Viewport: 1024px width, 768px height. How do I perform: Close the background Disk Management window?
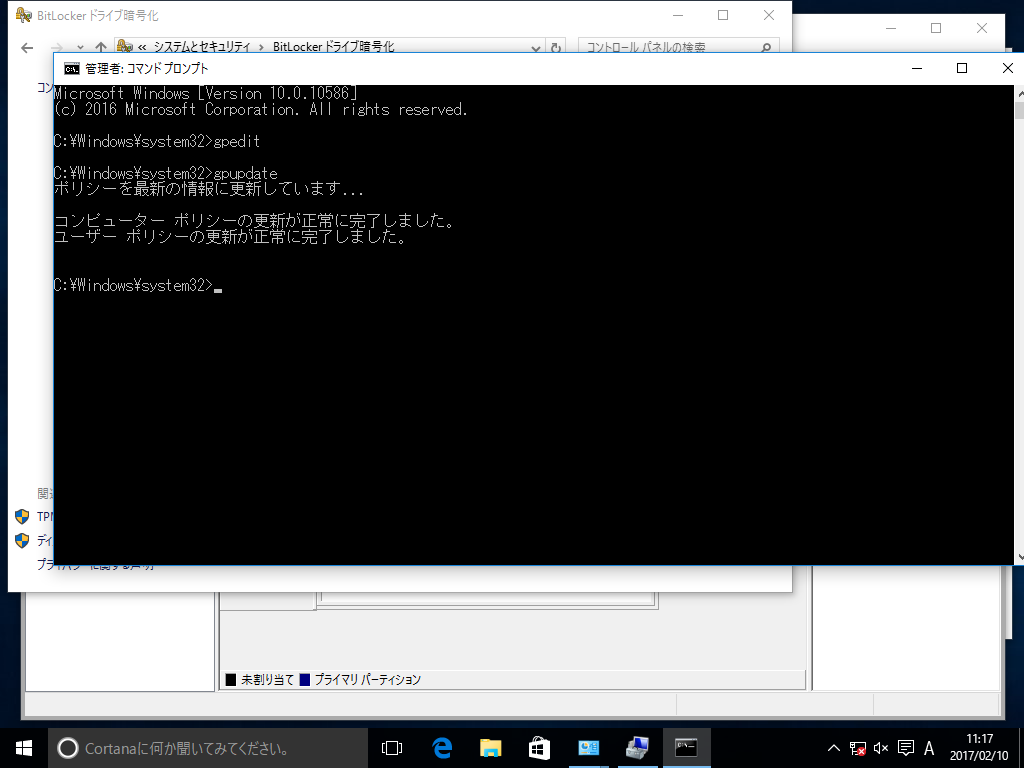pos(982,28)
